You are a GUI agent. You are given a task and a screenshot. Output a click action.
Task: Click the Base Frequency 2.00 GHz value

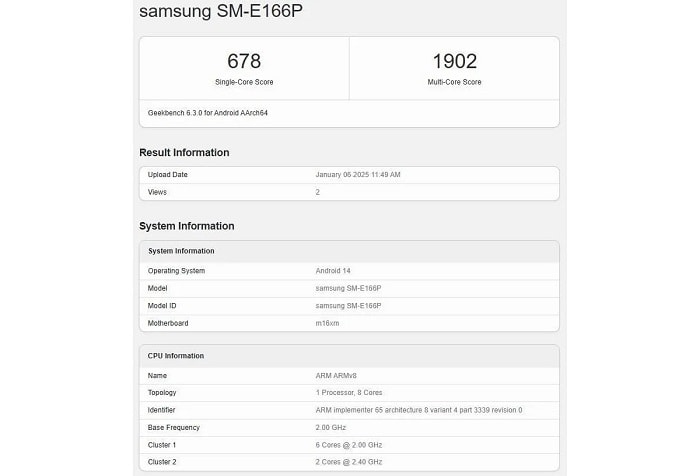click(x=332, y=428)
